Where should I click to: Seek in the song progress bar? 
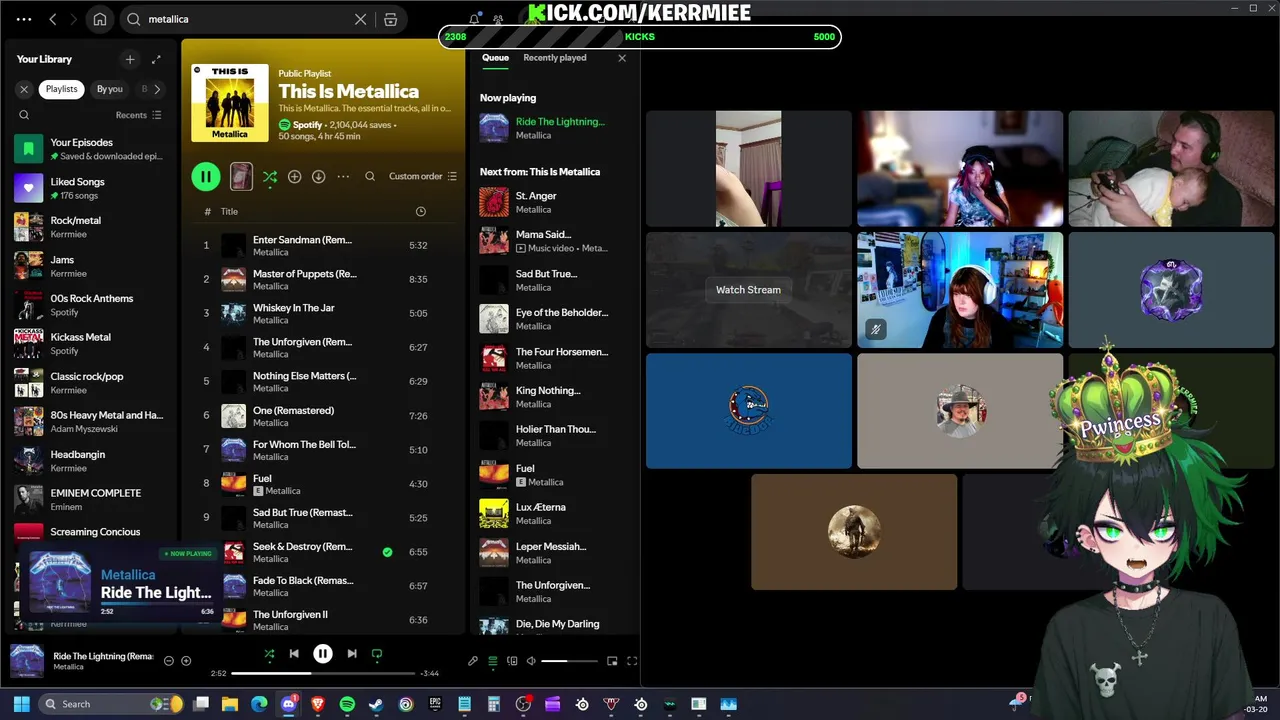(323, 673)
